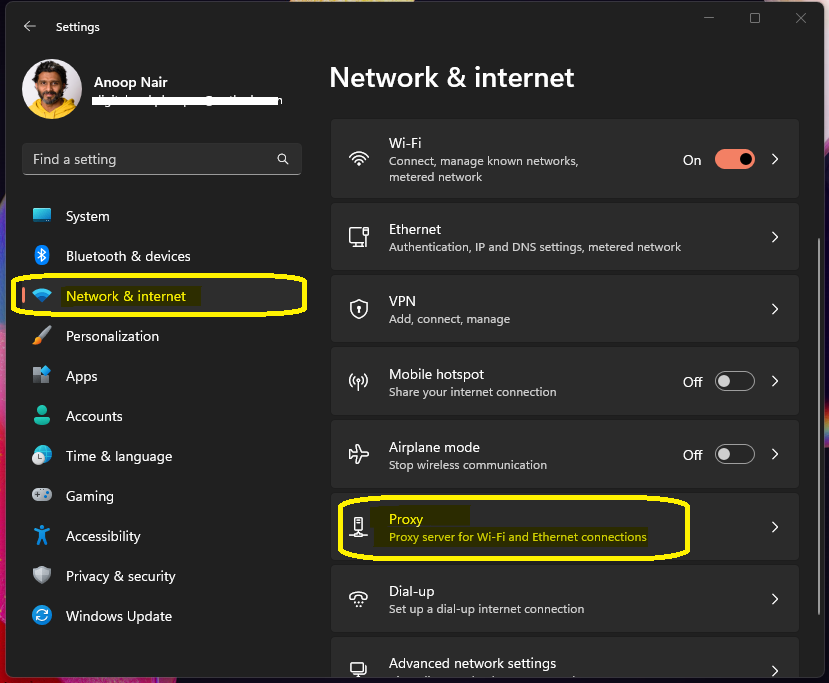Click the Windows Update sync icon
829x683 pixels.
[42, 615]
